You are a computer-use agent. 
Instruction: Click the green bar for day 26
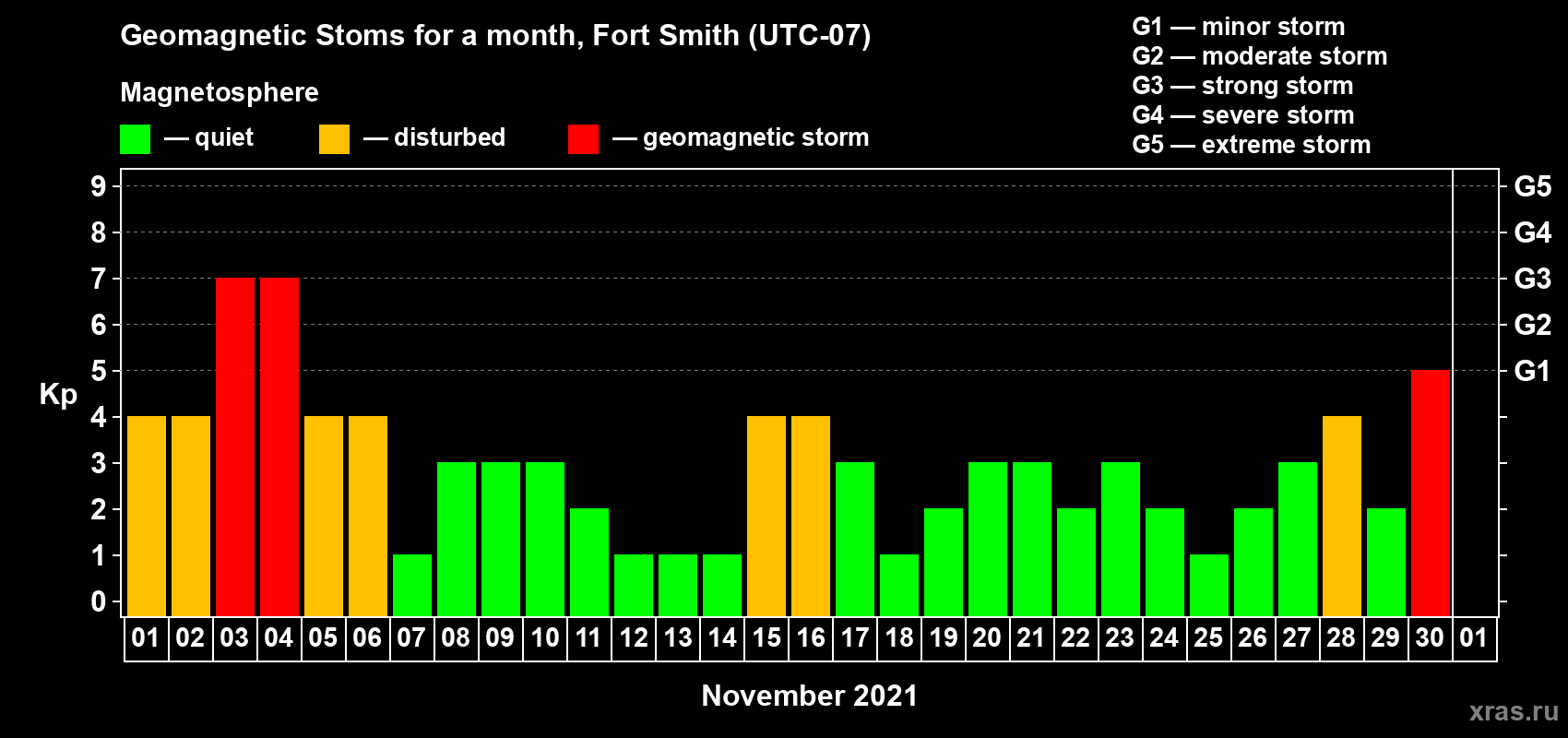coord(1253,563)
